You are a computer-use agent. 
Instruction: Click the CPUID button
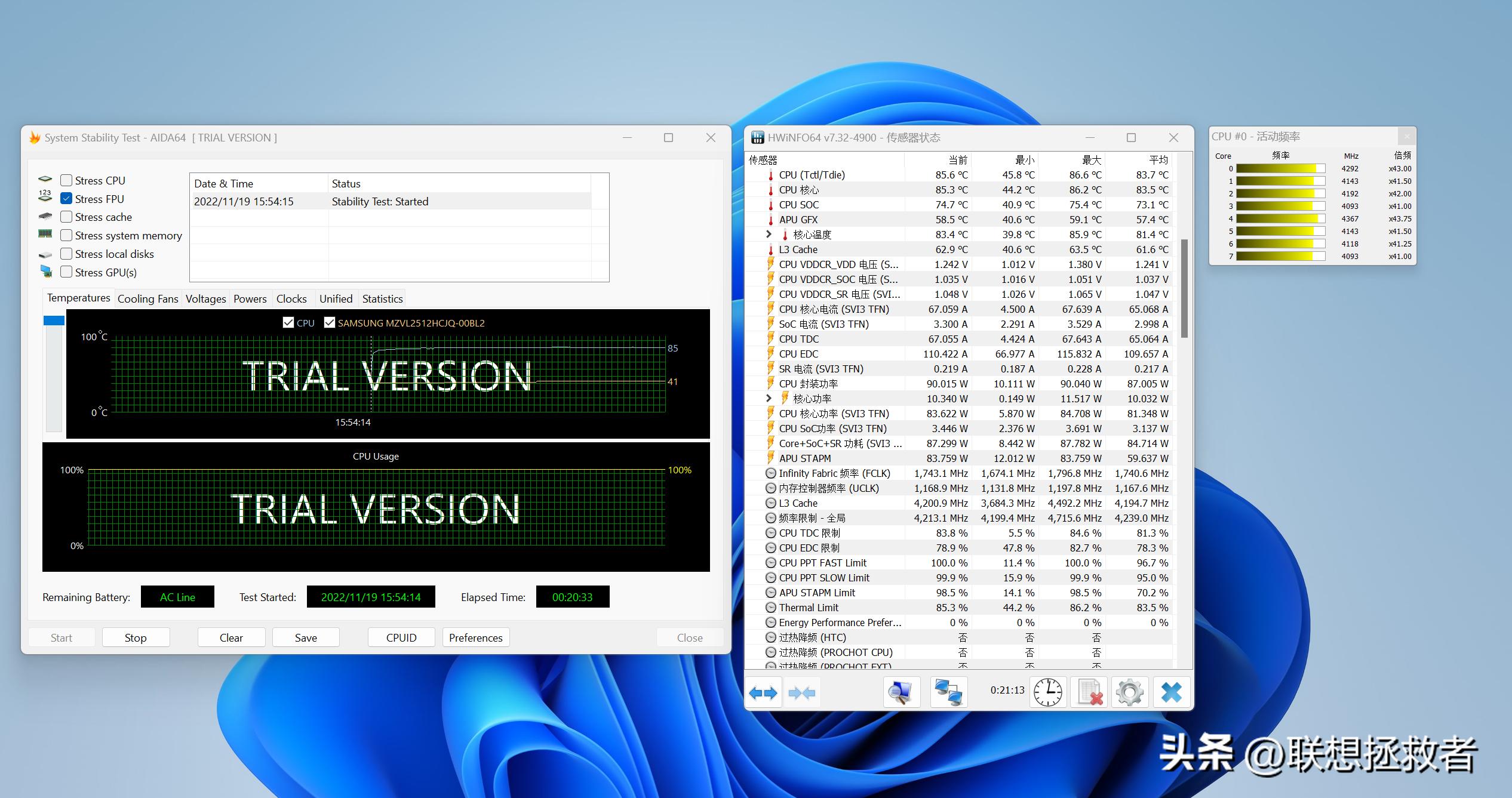401,637
